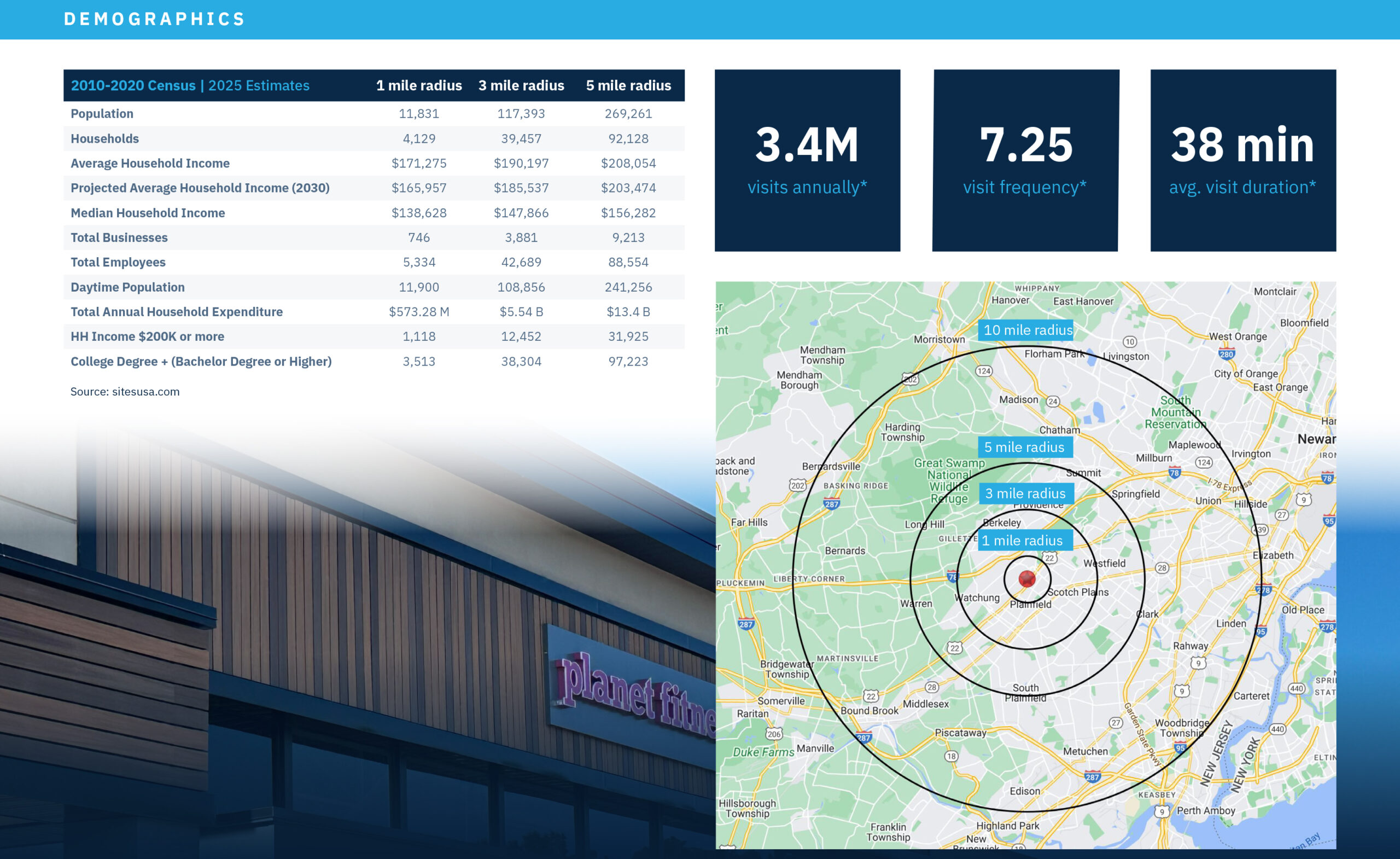
Task: Click the 5 mile radius column header
Action: click(628, 85)
